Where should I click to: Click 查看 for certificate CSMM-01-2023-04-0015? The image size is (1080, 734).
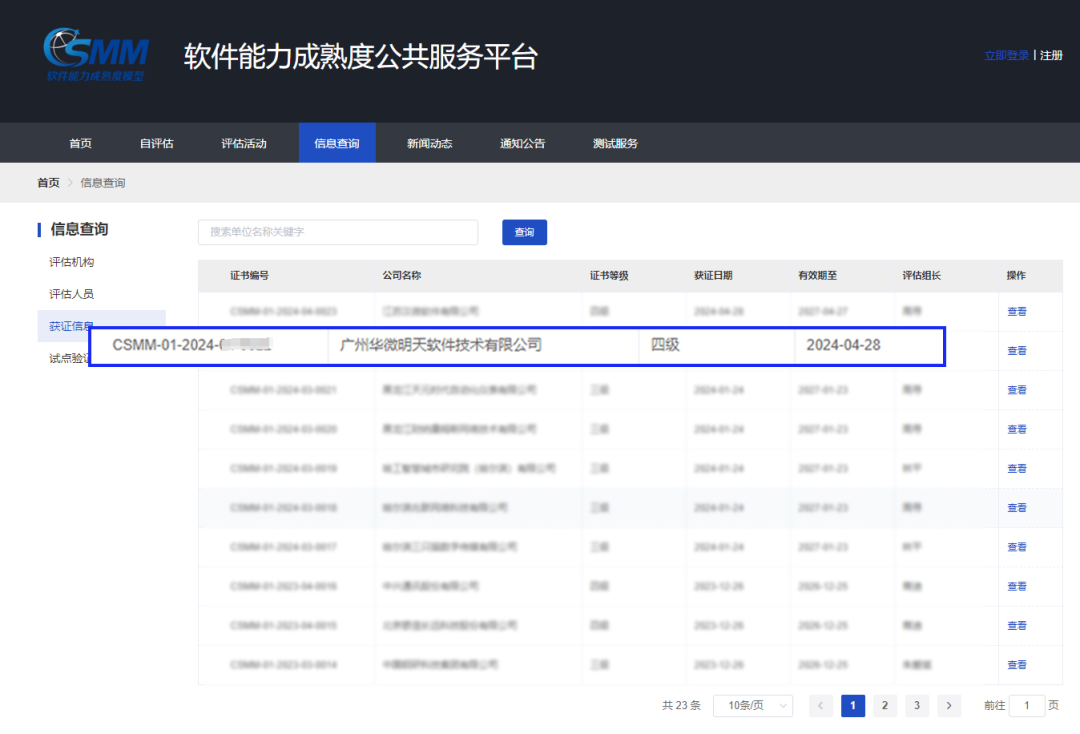pyautogui.click(x=1017, y=625)
